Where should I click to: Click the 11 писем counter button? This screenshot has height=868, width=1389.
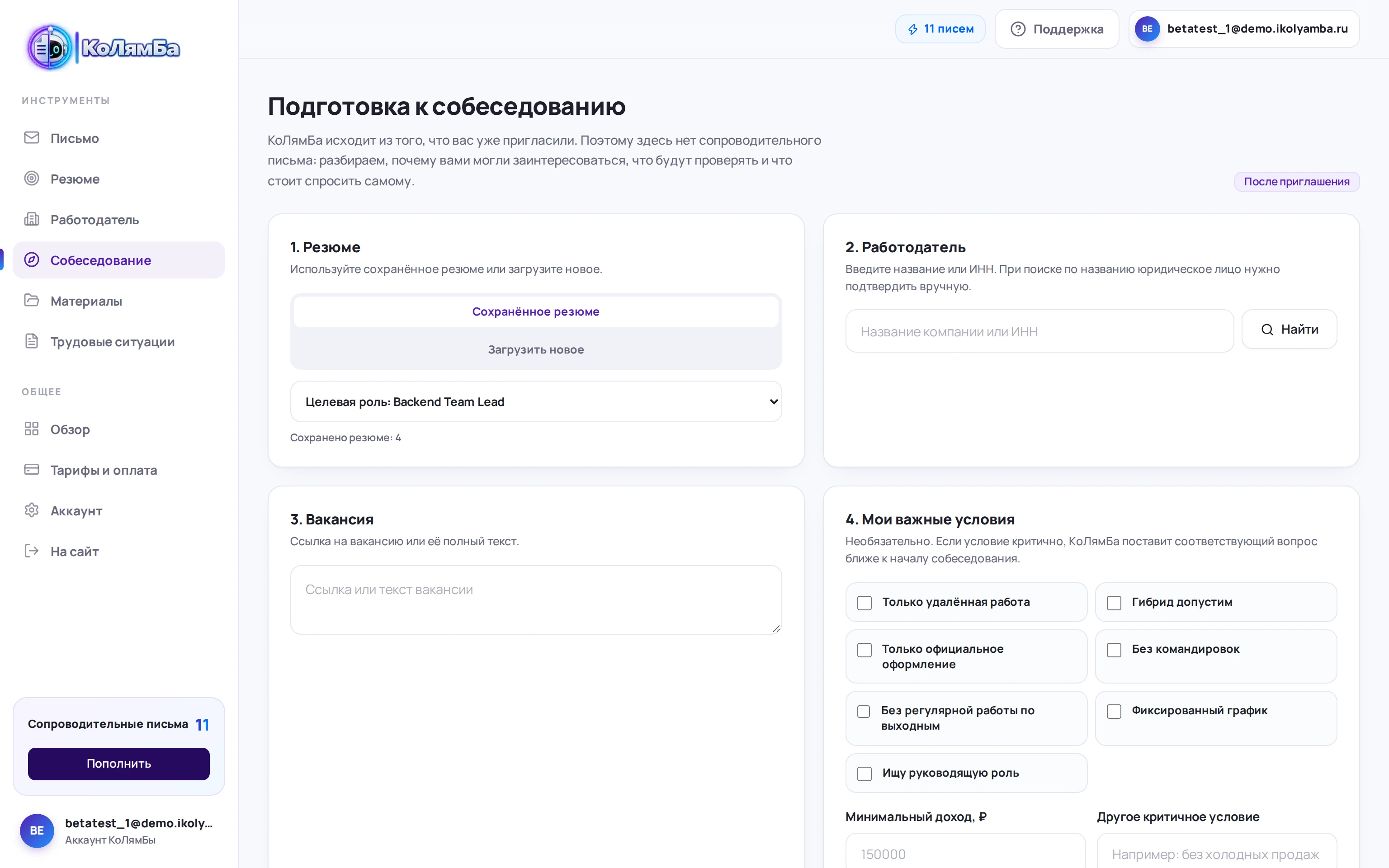(x=940, y=28)
